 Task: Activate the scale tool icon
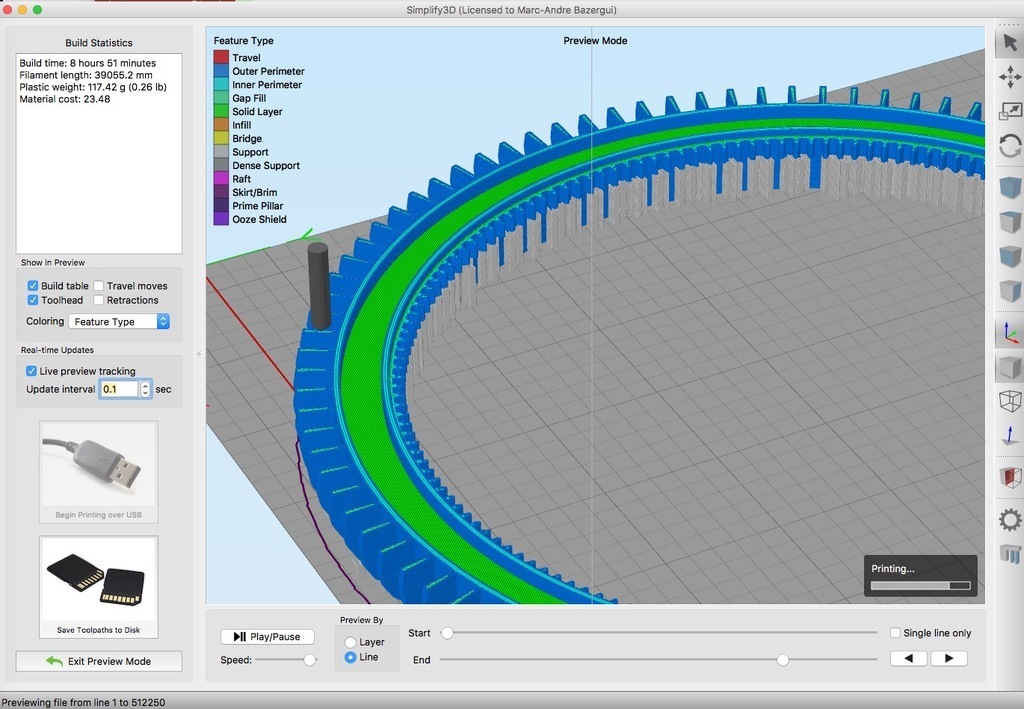(x=1010, y=112)
